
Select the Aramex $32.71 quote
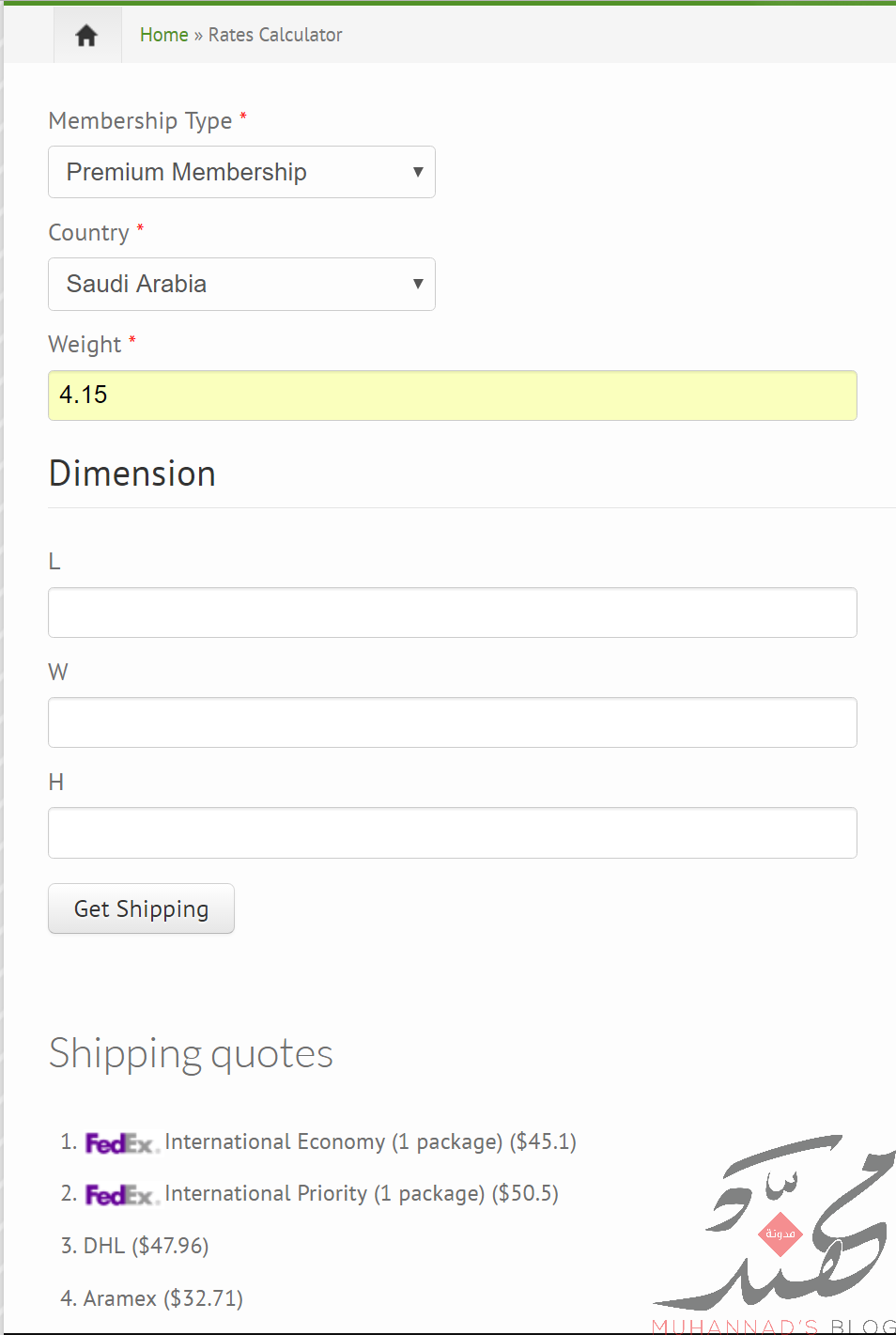click(x=162, y=1298)
